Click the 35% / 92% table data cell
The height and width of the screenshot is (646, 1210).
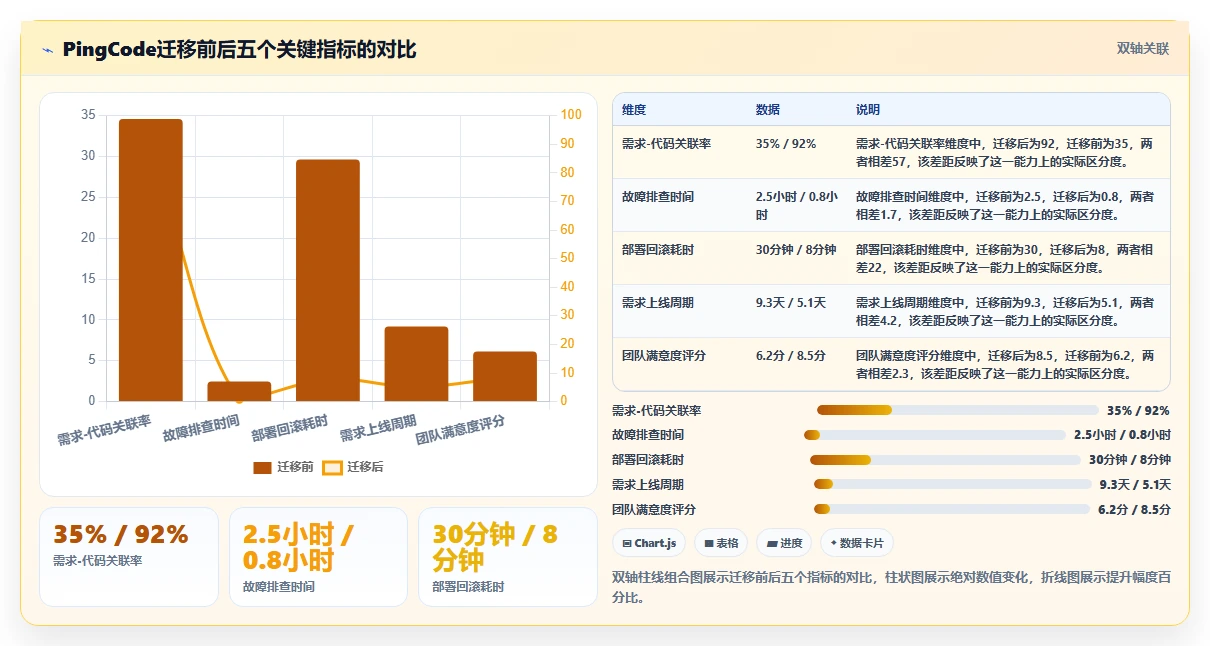pyautogui.click(x=786, y=144)
